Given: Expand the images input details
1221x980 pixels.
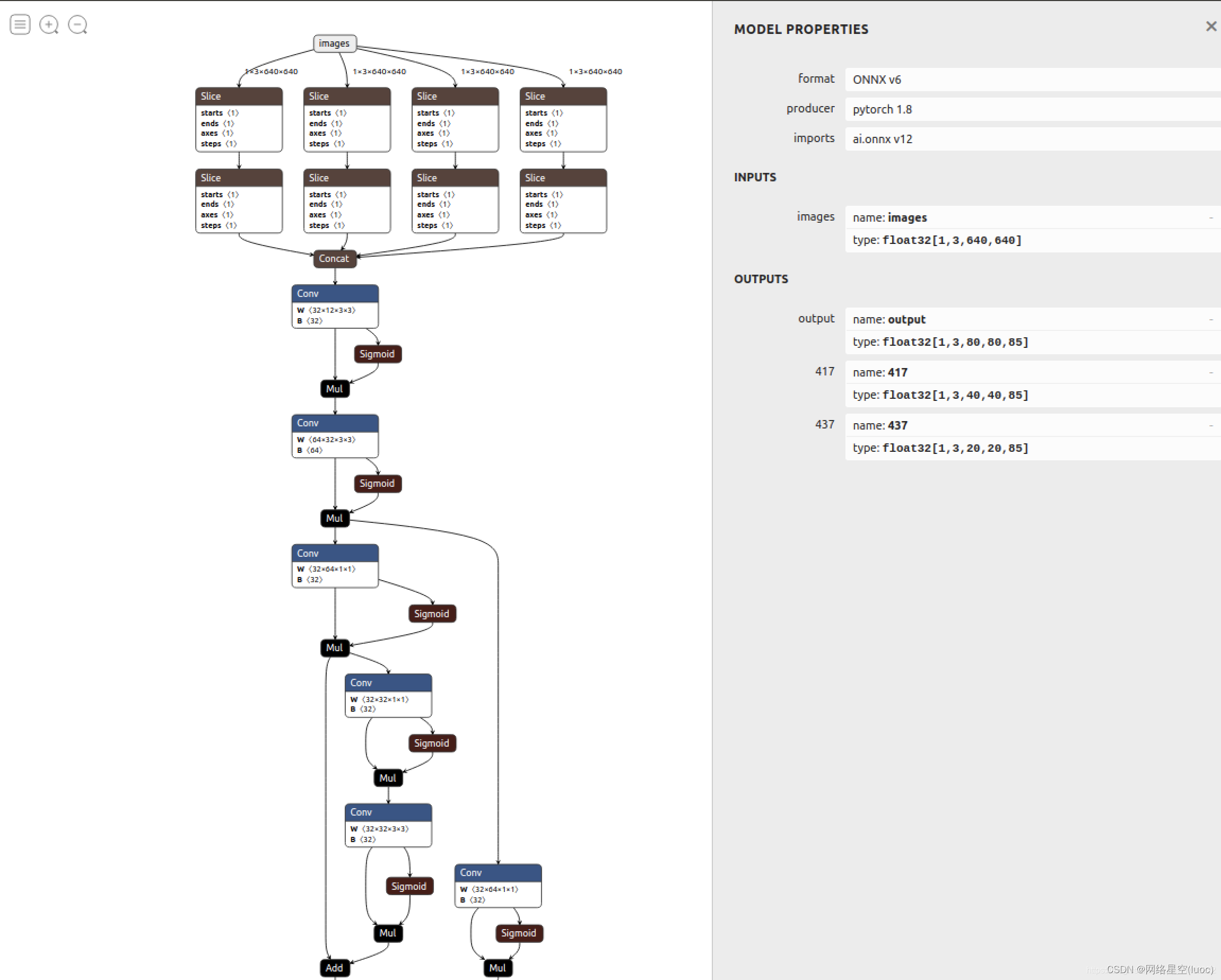Looking at the screenshot, I should (1211, 218).
